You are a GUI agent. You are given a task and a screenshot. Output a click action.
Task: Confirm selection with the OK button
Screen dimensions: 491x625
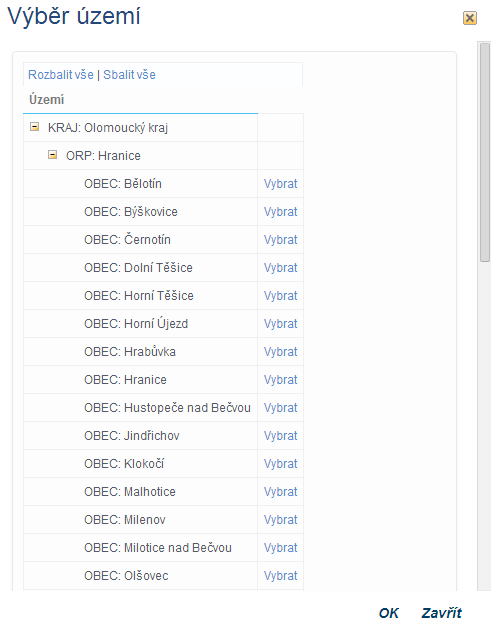[x=389, y=613]
